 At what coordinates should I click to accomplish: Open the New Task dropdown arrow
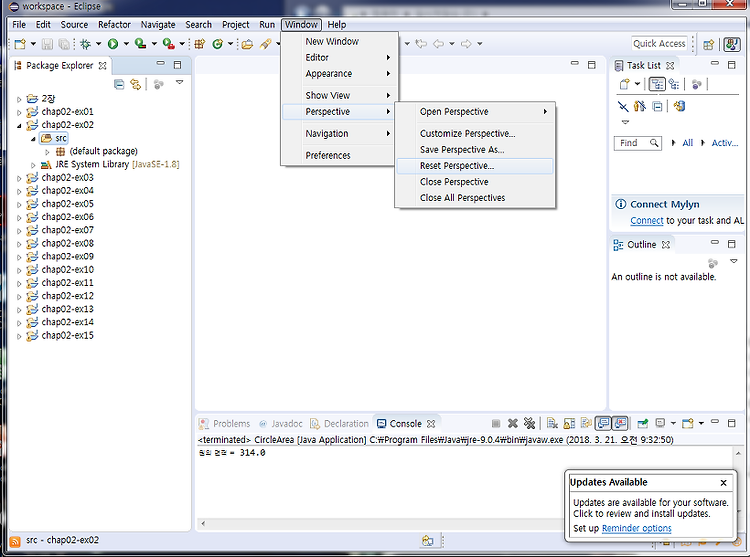coord(637,84)
